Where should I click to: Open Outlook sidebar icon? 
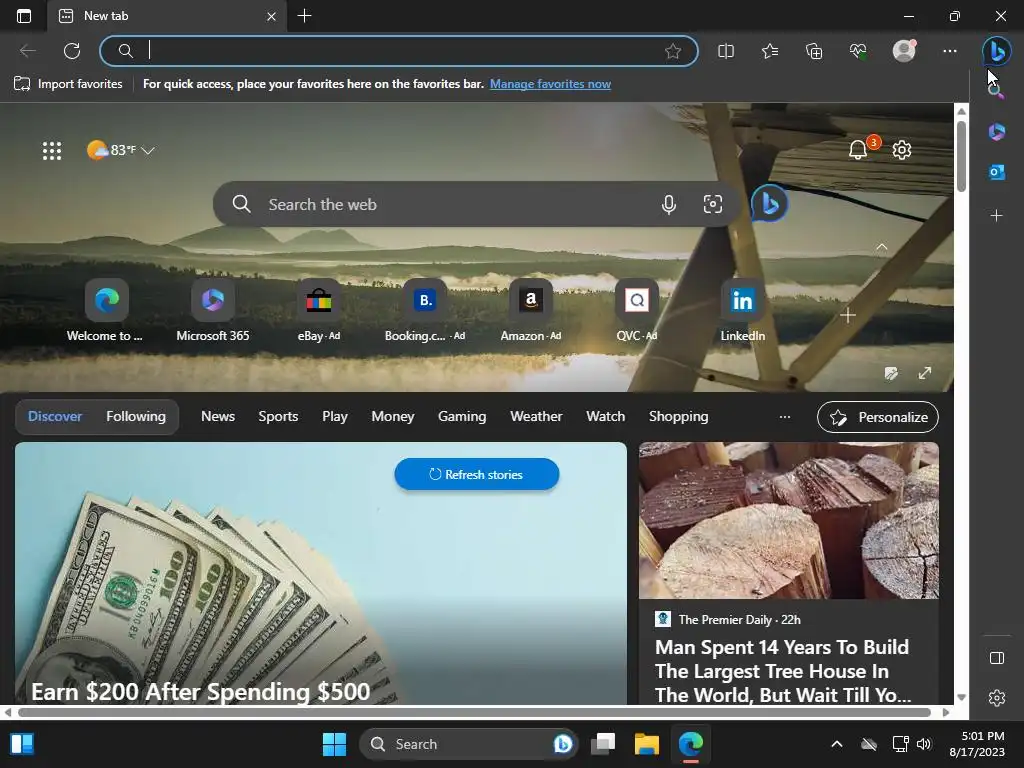[x=997, y=172]
